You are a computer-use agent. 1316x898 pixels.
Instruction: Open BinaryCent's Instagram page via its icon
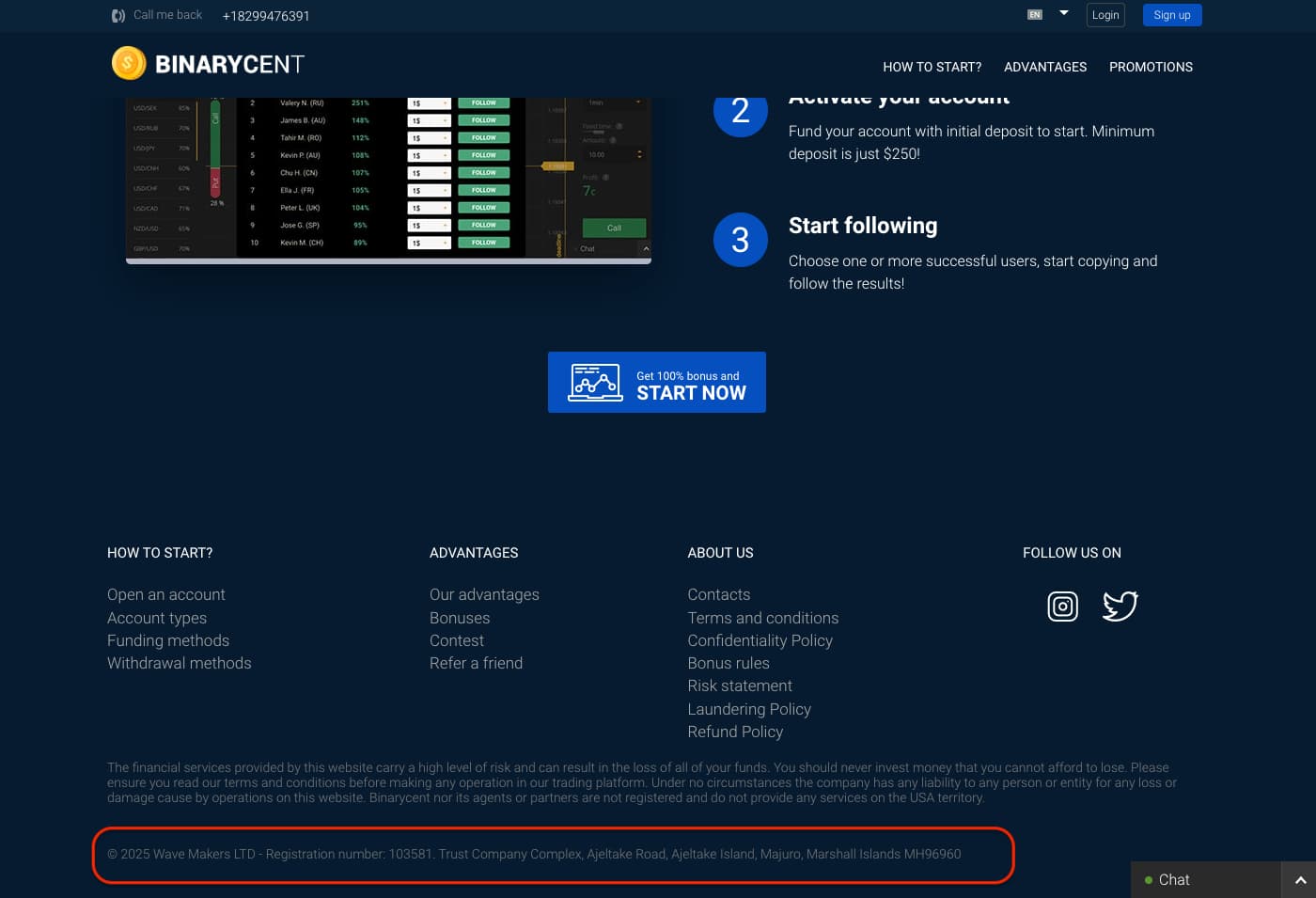[1063, 607]
